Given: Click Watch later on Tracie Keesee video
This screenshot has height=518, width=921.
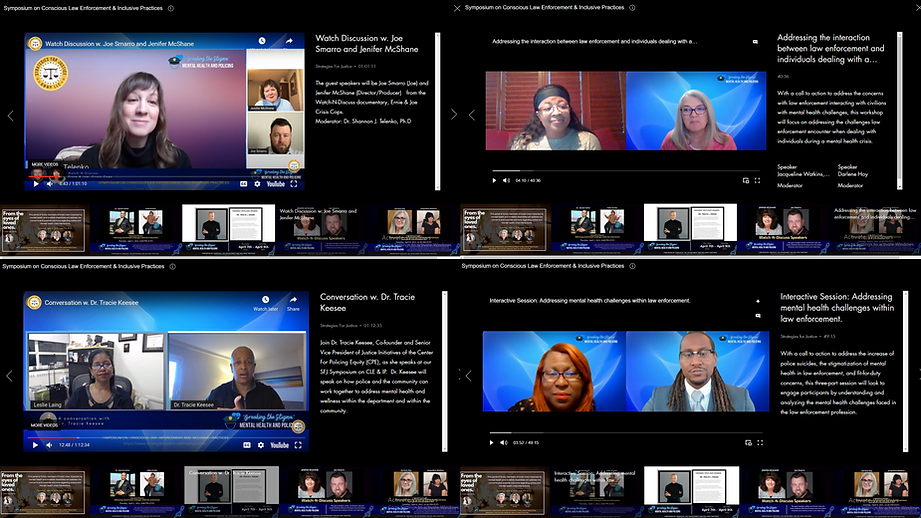Looking at the screenshot, I should [x=265, y=303].
